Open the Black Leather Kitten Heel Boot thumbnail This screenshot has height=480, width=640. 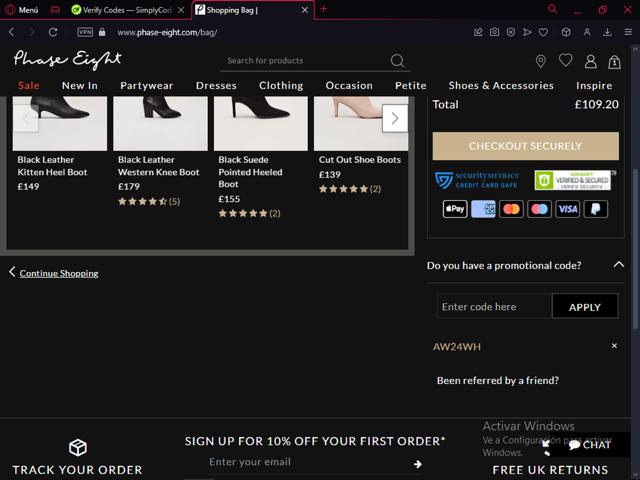tap(60, 123)
